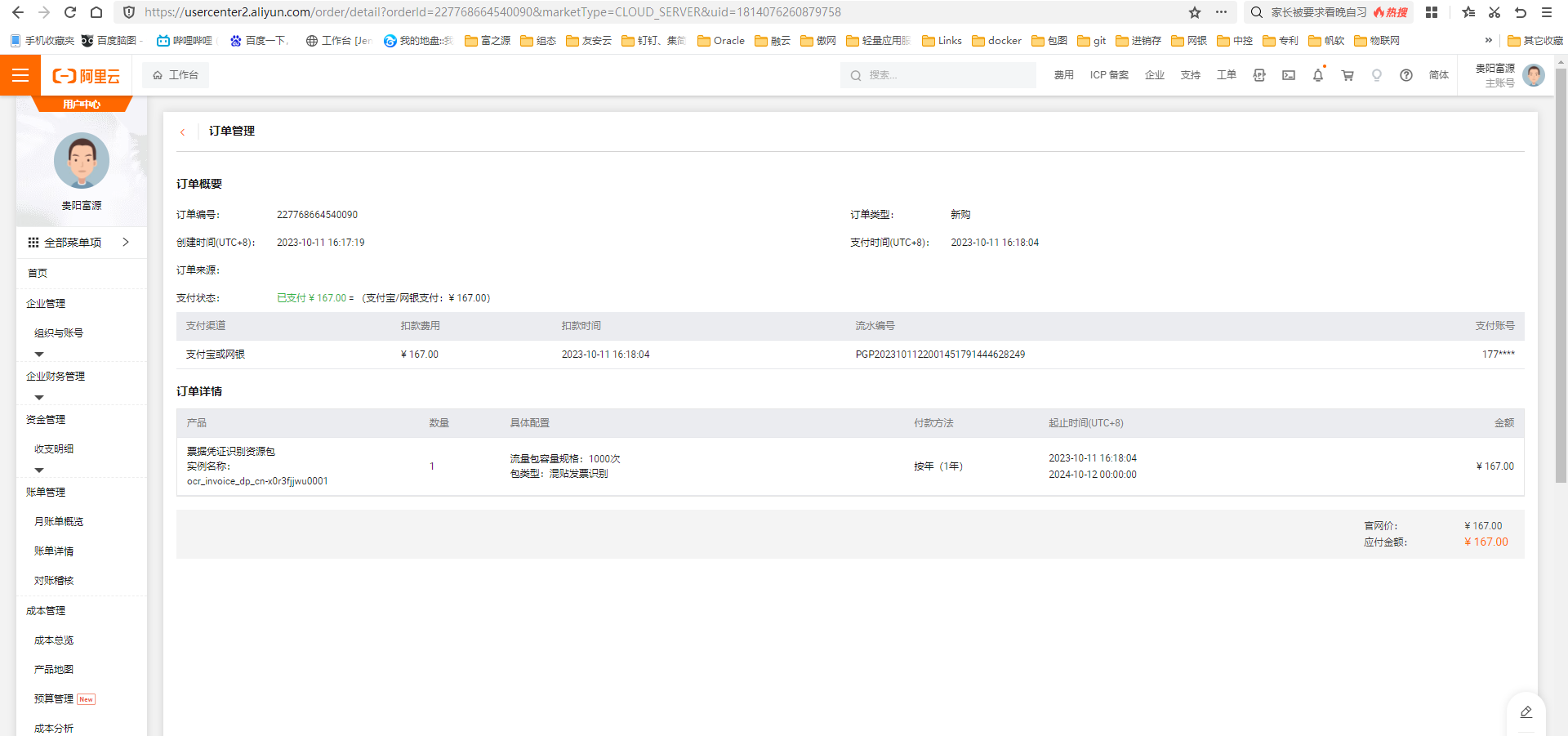
Task: Open 账单详情 in sidebar
Action: [x=54, y=551]
